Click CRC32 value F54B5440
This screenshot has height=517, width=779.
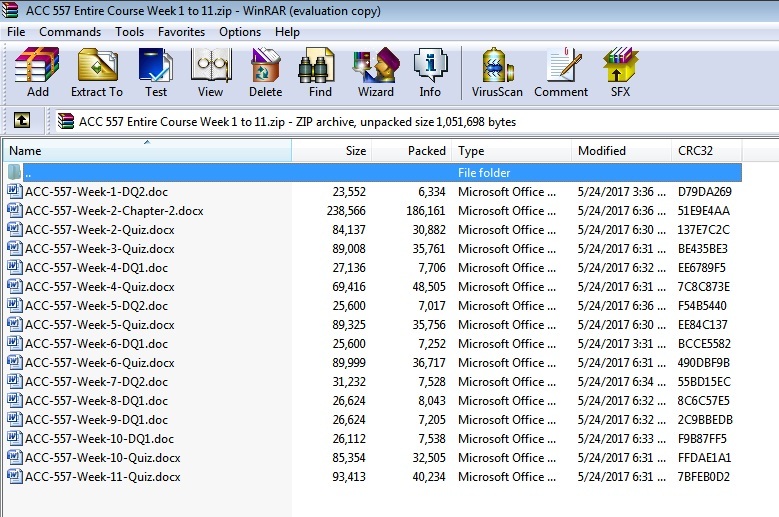pyautogui.click(x=702, y=306)
